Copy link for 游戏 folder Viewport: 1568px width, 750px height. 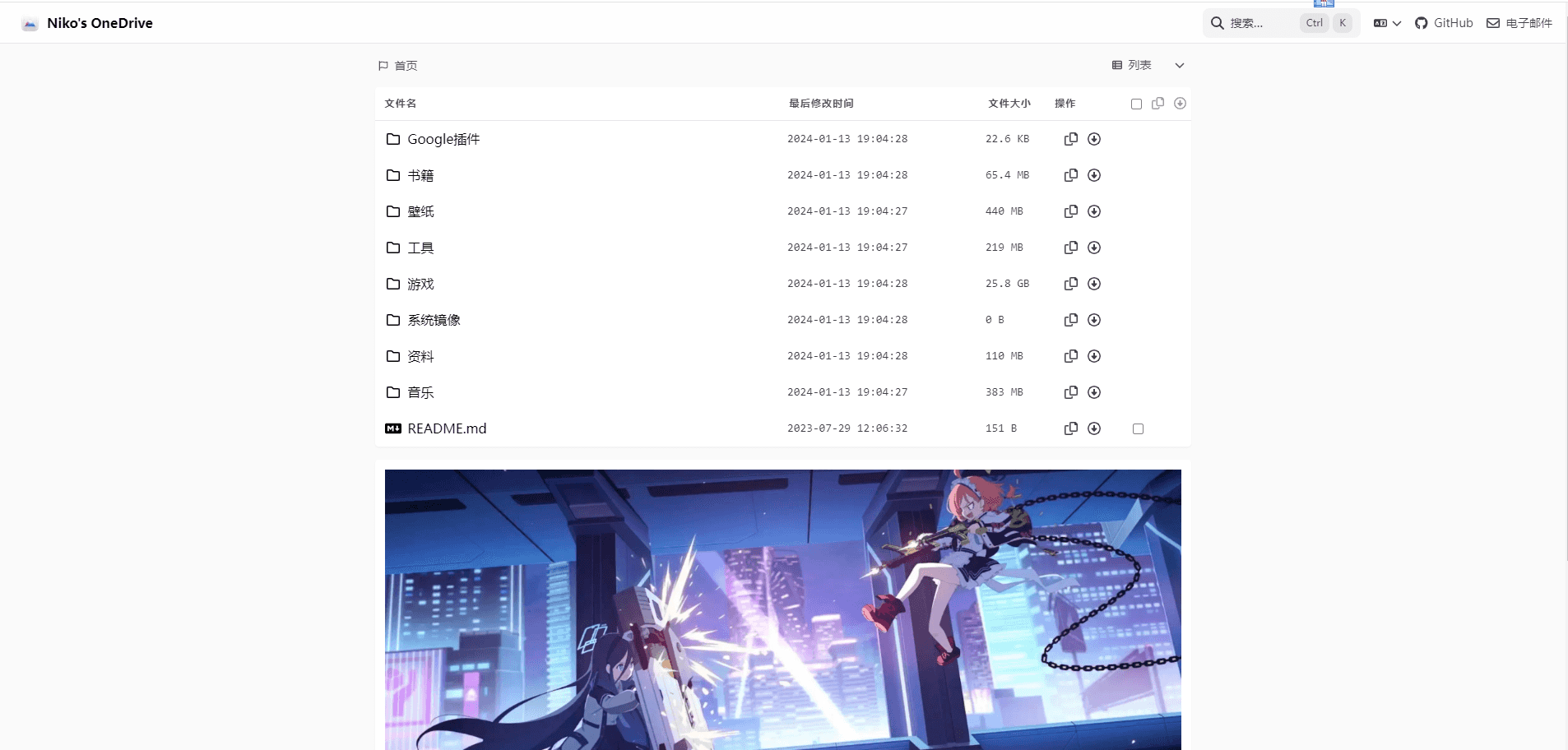coord(1070,284)
